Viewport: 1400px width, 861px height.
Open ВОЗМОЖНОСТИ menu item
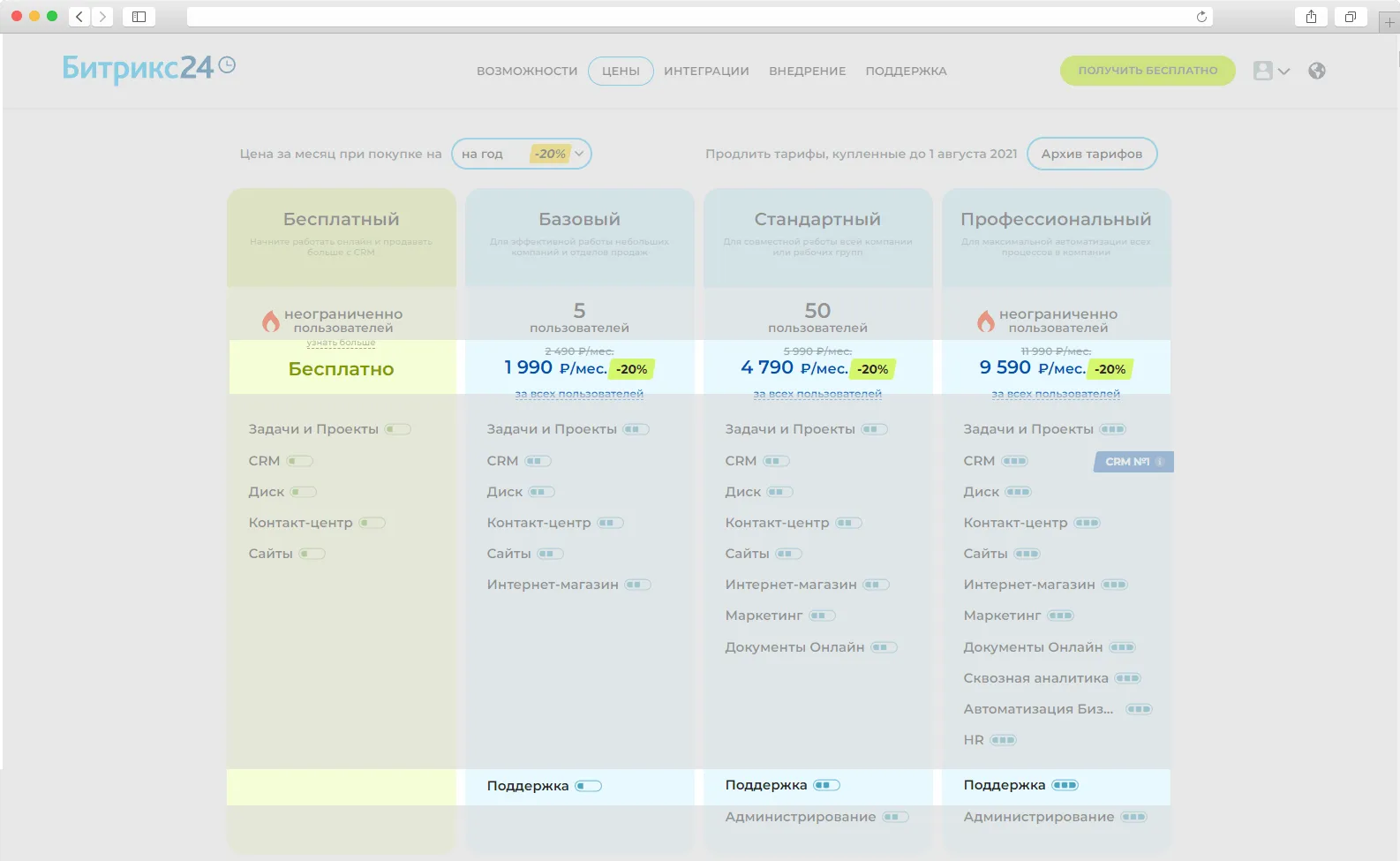[x=527, y=71]
